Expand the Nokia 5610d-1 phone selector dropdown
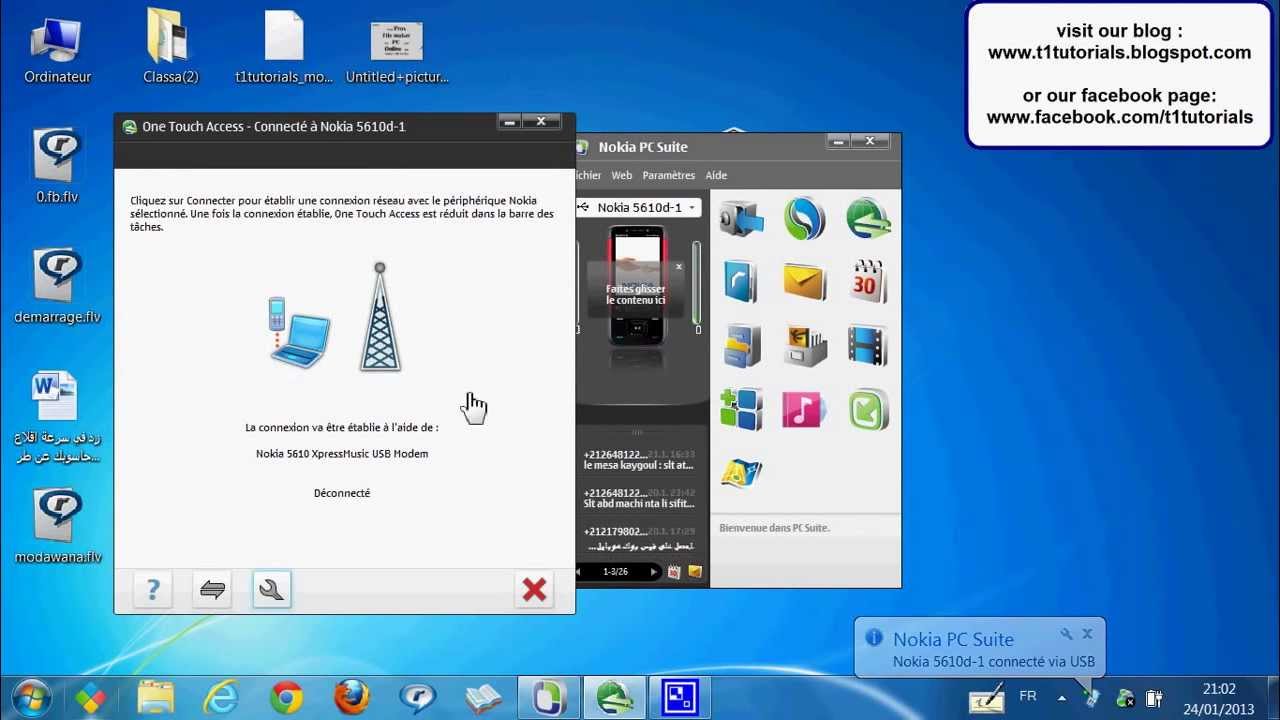 691,208
